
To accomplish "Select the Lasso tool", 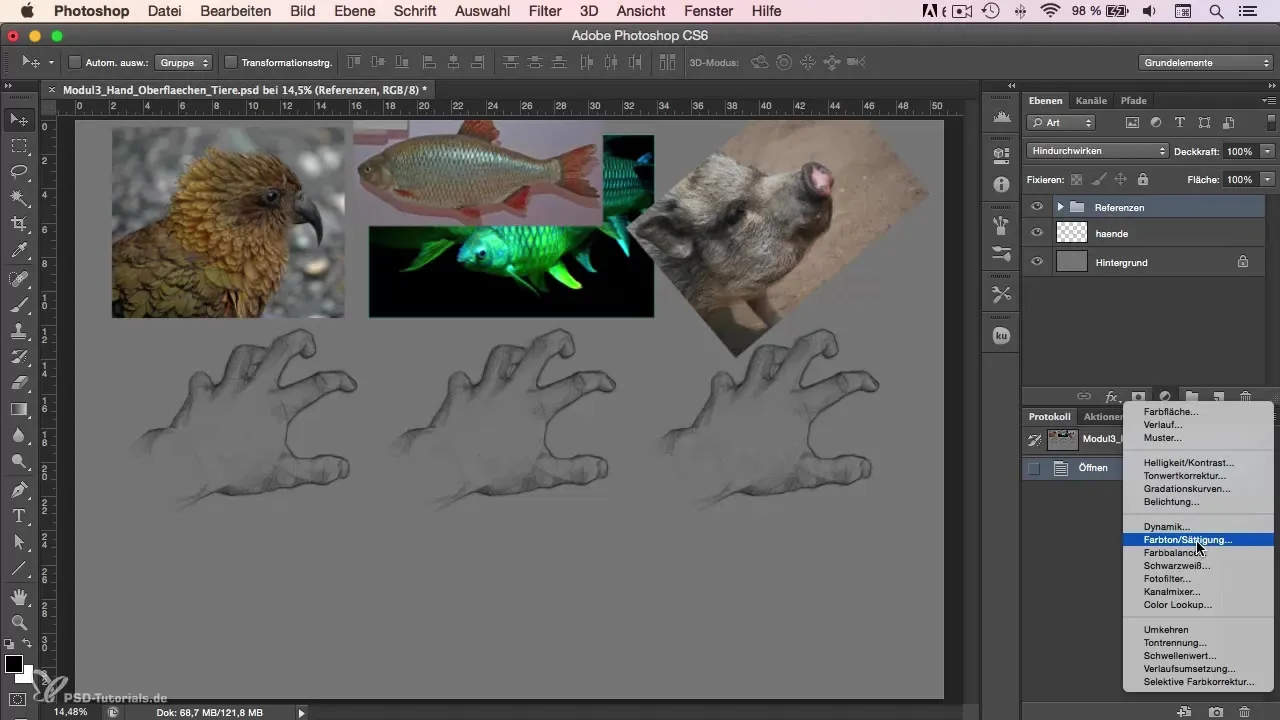I will 19,172.
